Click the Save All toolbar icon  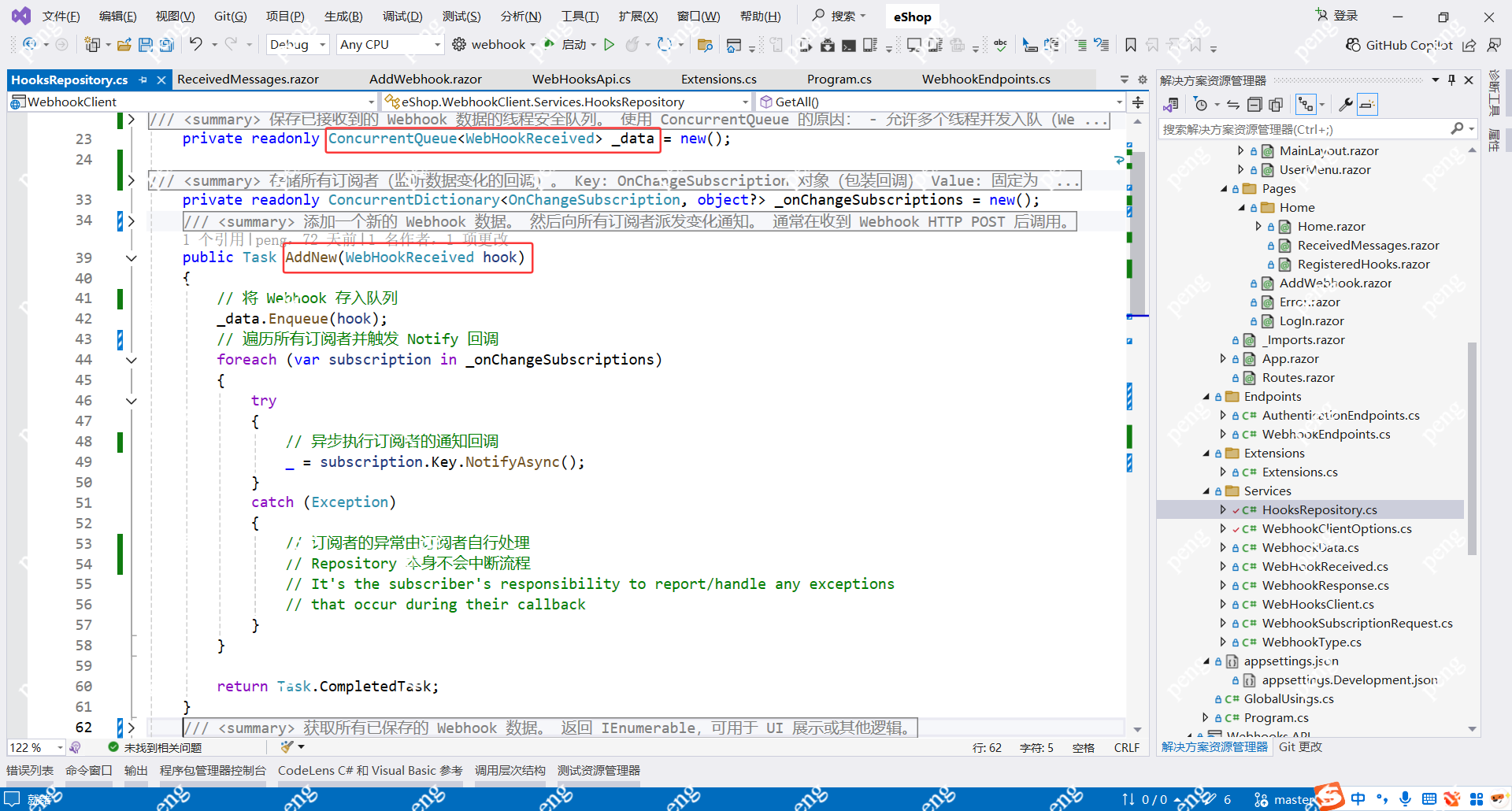point(166,45)
